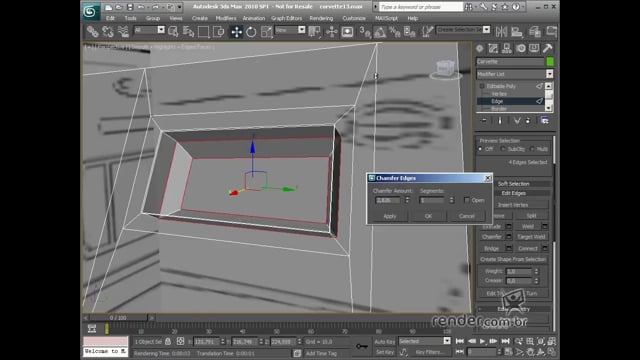The height and width of the screenshot is (360, 640).
Task: Toggle Select and Manipulate tool
Action: click(332, 31)
